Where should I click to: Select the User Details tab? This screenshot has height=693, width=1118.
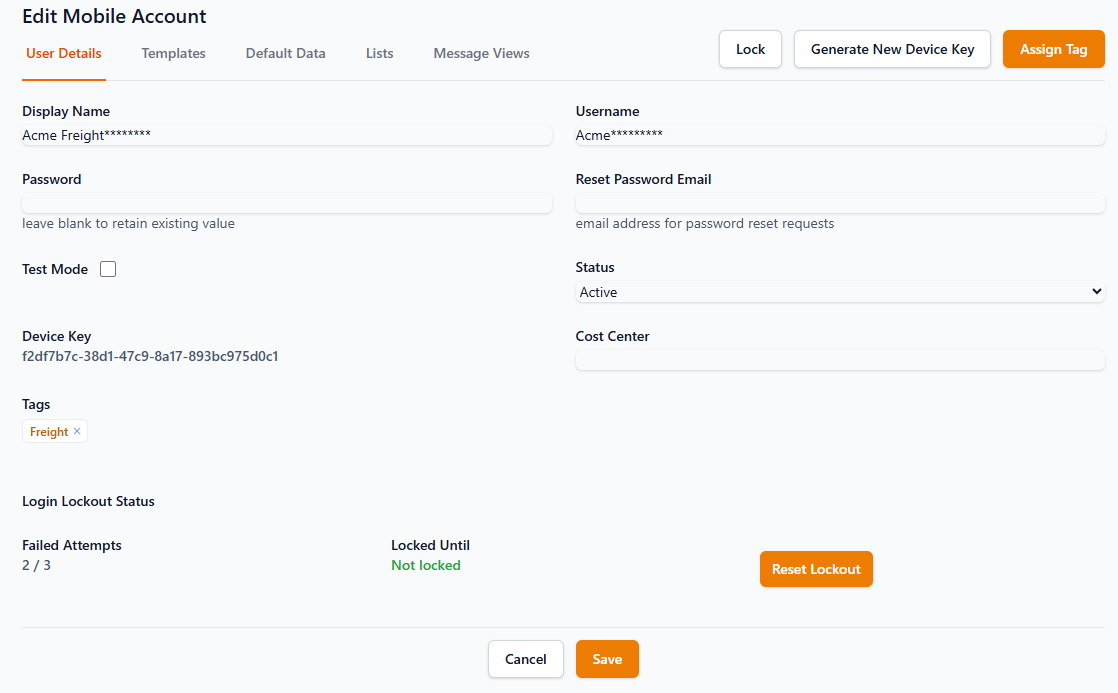coord(64,54)
